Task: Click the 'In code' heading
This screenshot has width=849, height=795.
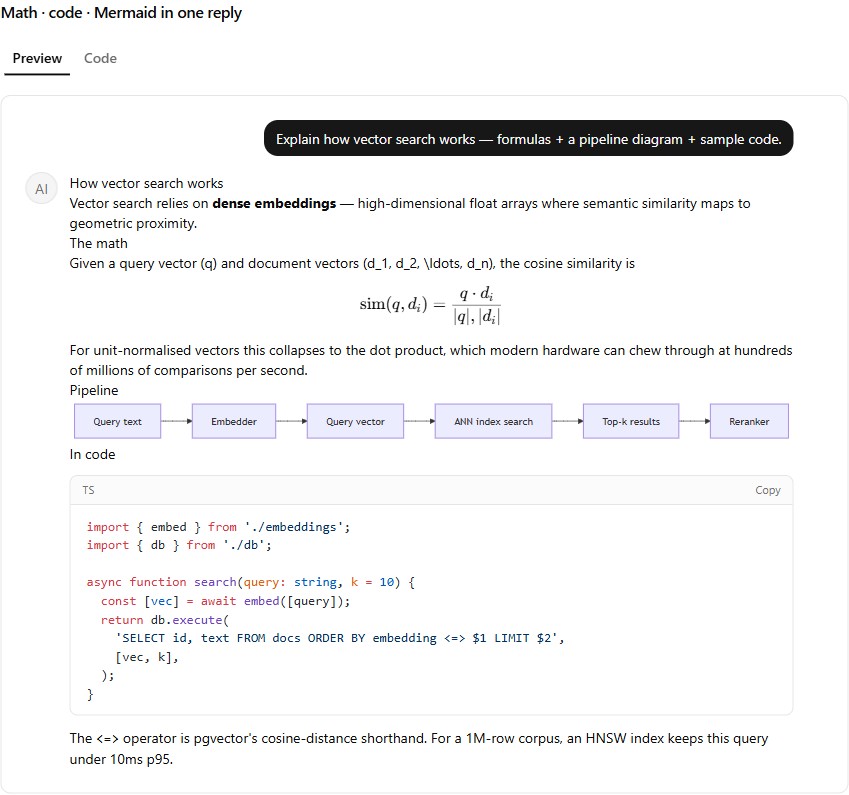Action: [93, 454]
